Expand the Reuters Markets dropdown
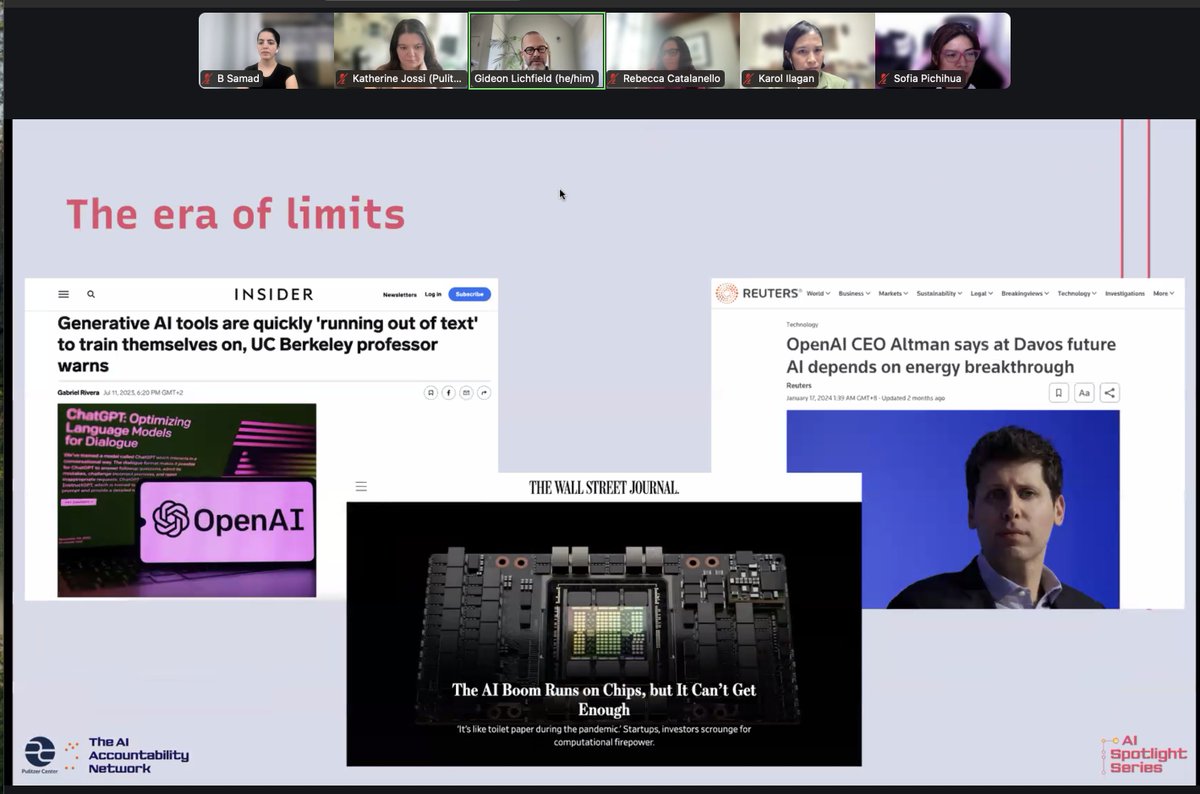 (x=893, y=293)
